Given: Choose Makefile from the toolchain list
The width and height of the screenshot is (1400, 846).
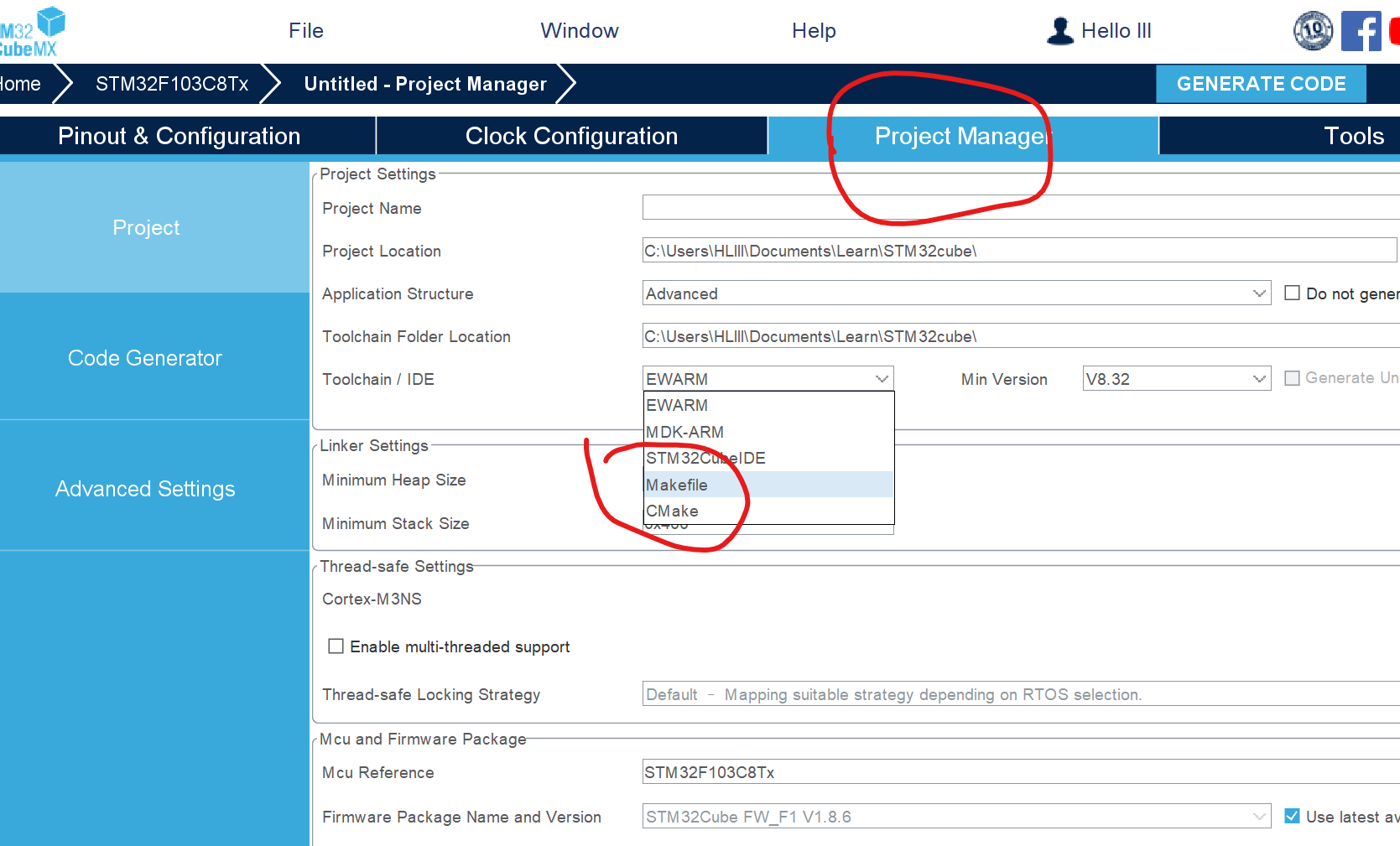Looking at the screenshot, I should click(x=768, y=485).
